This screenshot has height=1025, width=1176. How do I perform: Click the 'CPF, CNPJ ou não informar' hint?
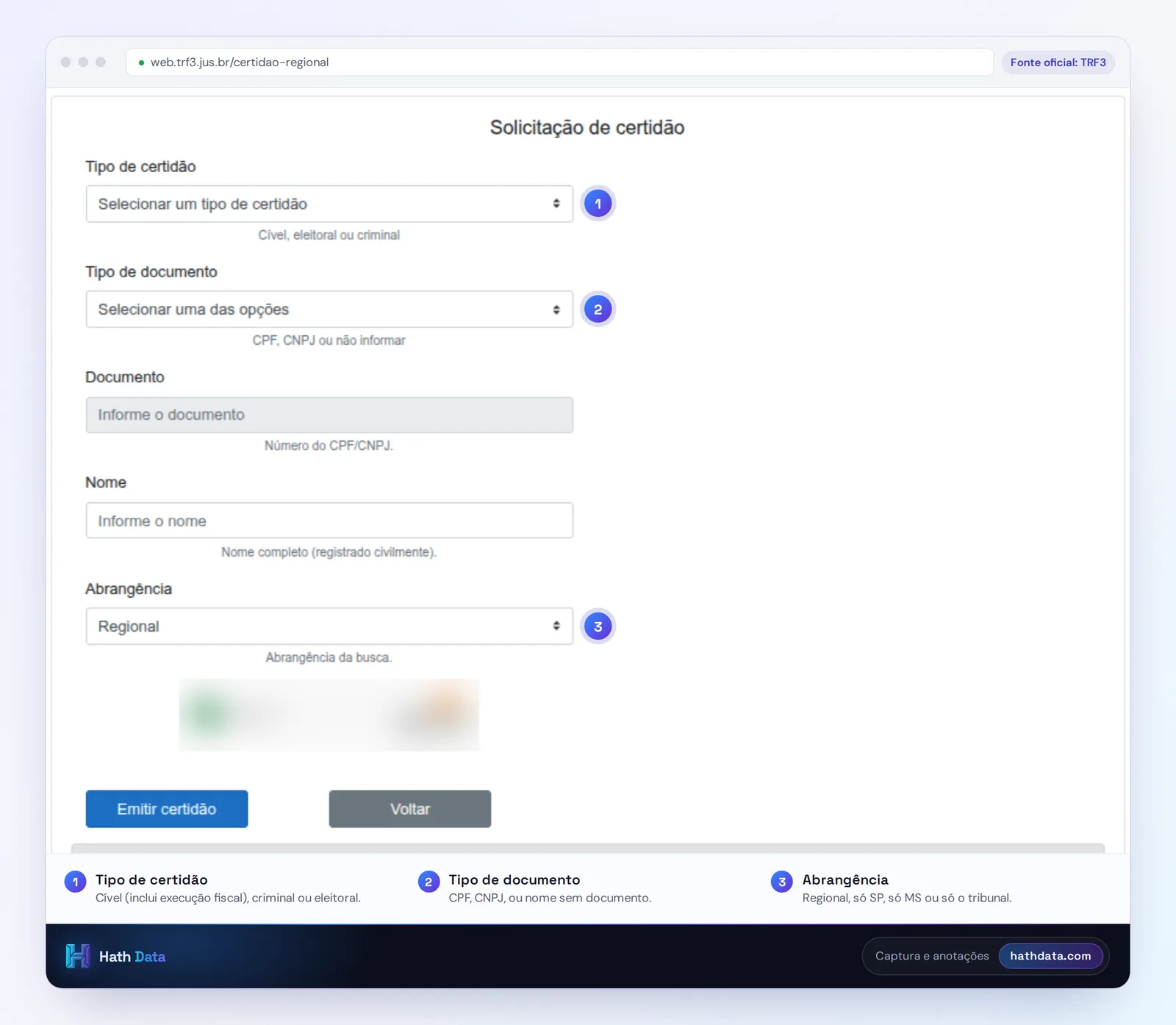(x=329, y=340)
